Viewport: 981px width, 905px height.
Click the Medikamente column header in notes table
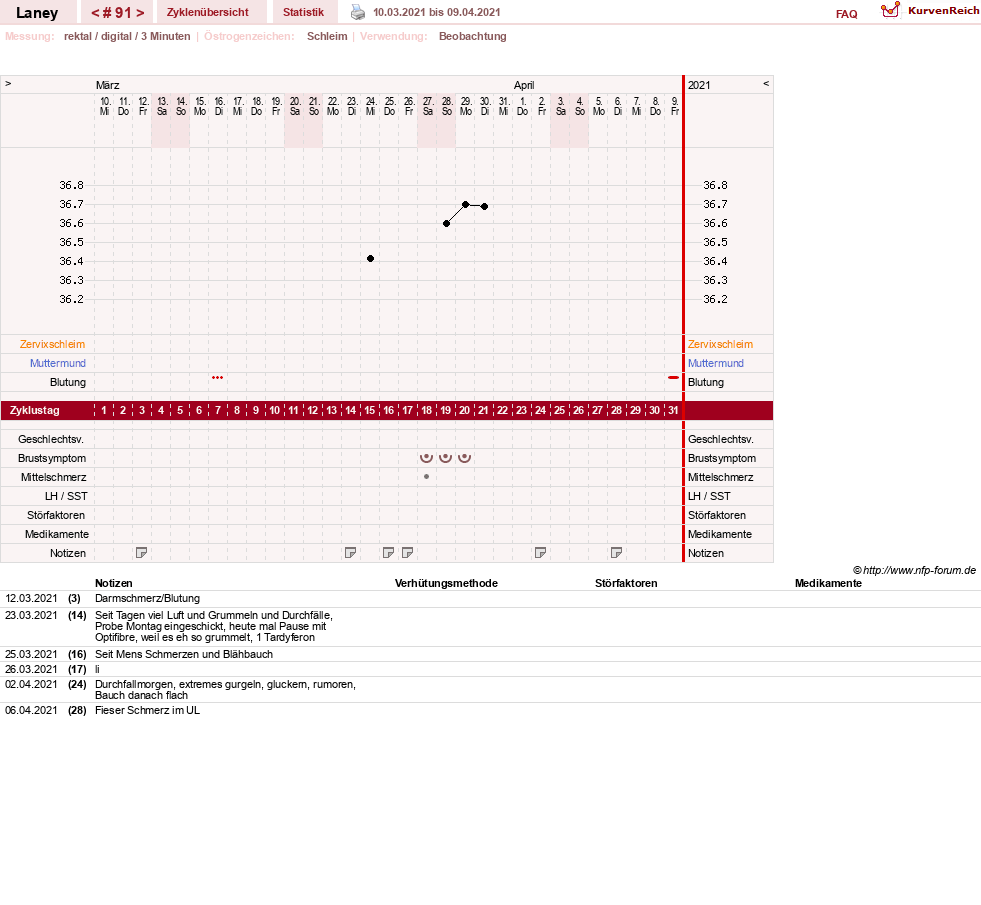[x=828, y=584]
